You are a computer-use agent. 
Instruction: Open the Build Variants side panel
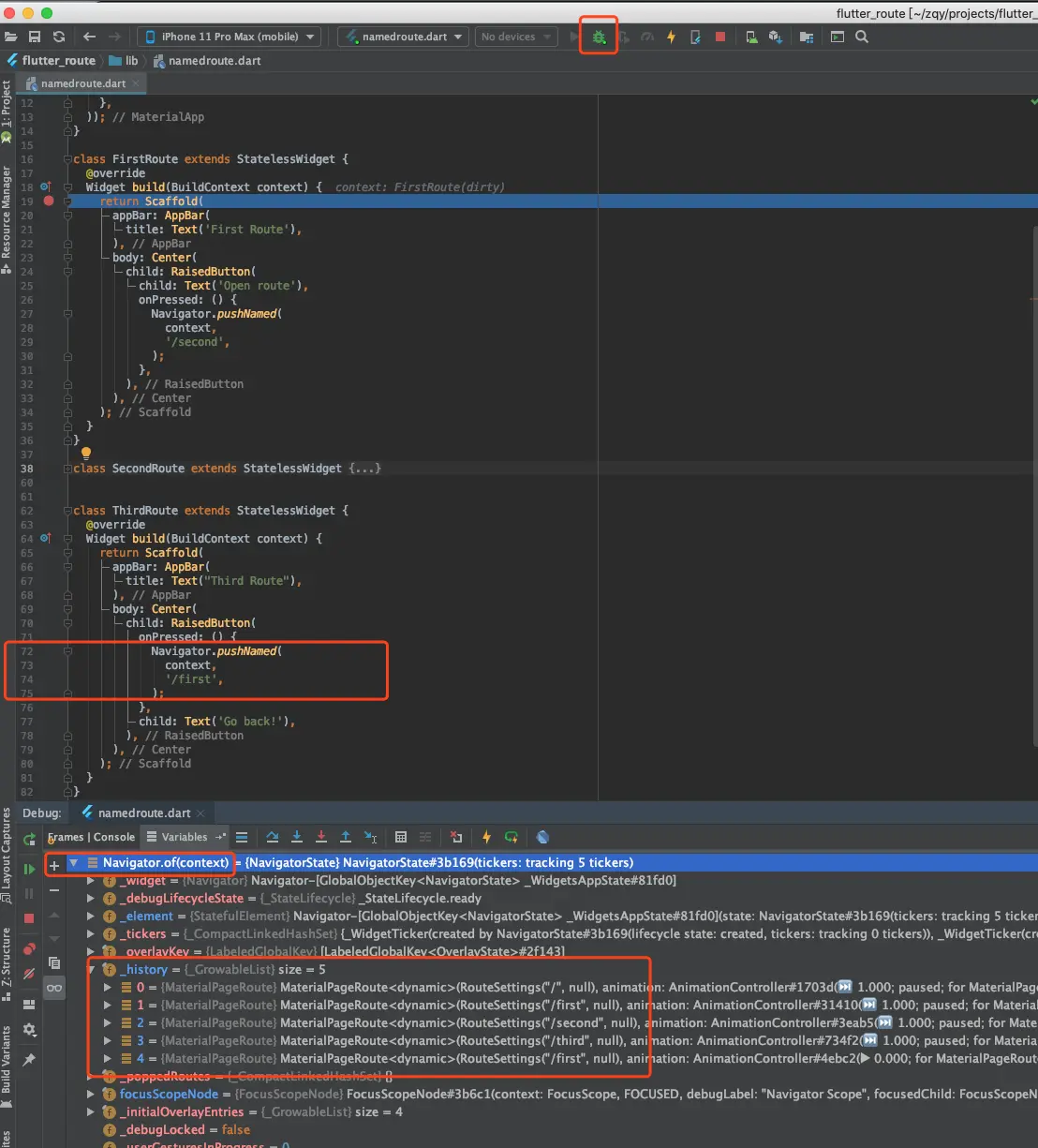(7, 1058)
